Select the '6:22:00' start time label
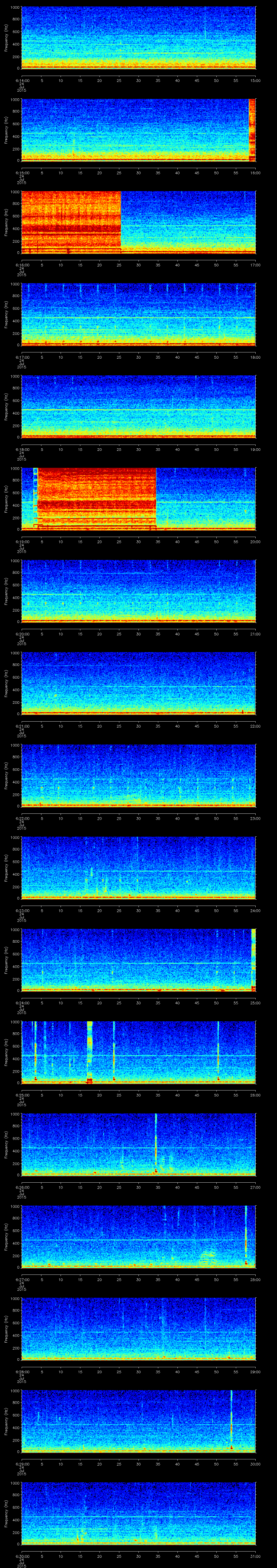This screenshot has width=277, height=1568. point(22,818)
